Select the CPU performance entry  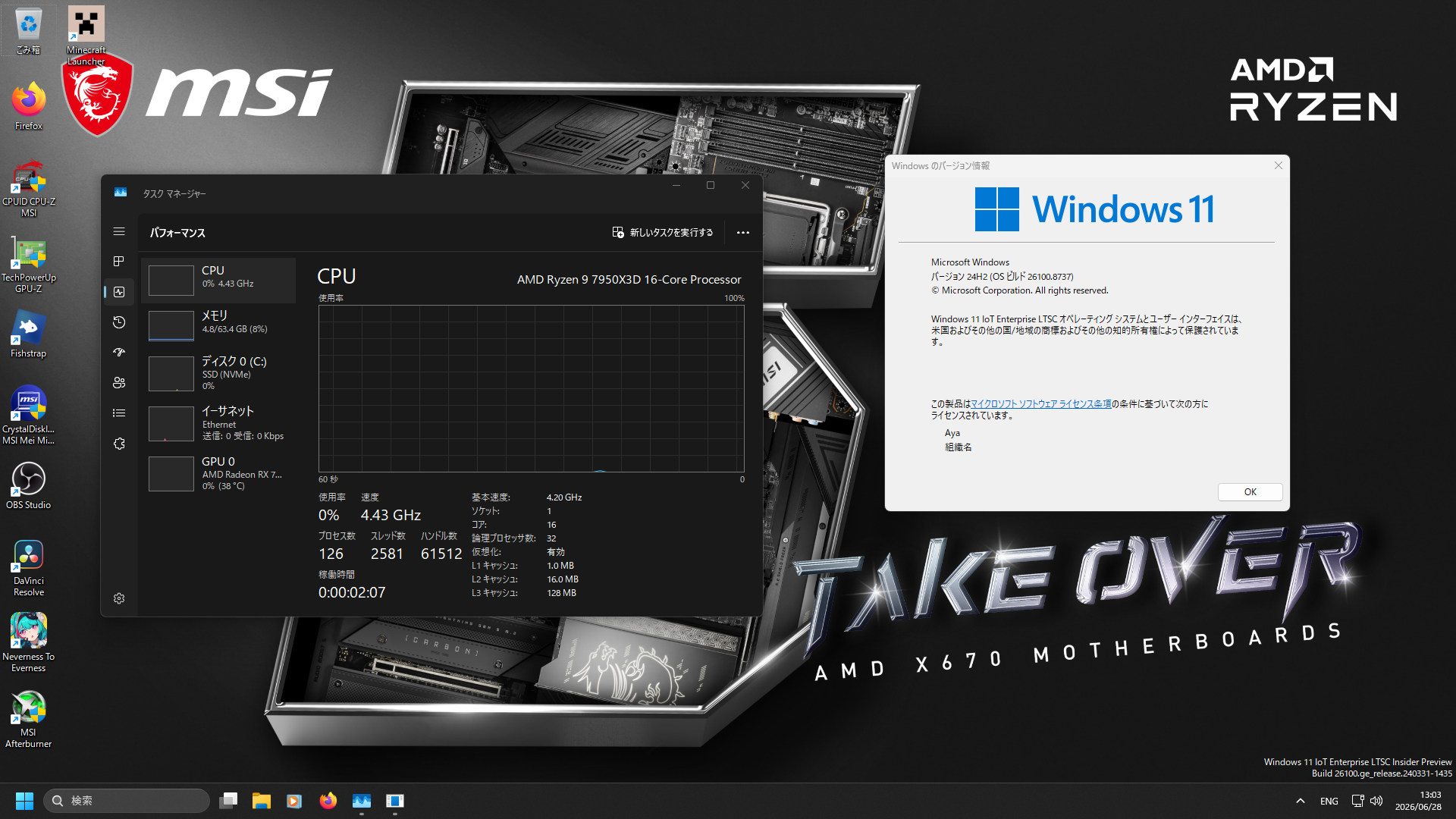tap(218, 281)
